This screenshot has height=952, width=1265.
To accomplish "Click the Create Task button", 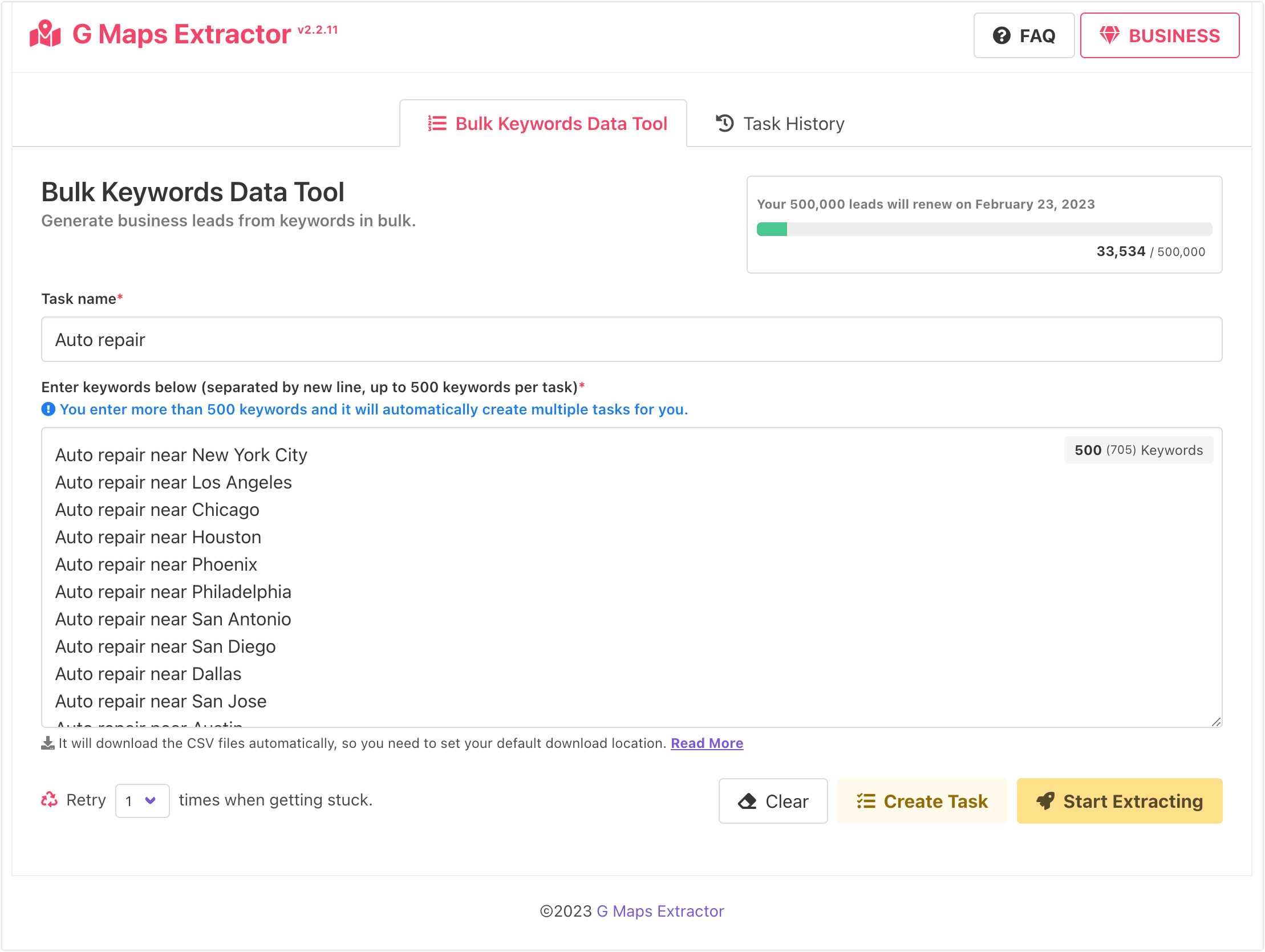I will (922, 801).
